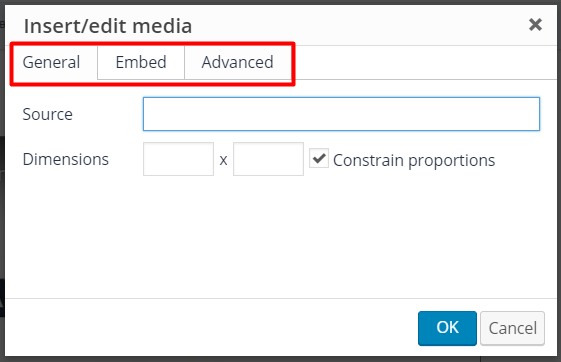The height and width of the screenshot is (362, 561).
Task: Click the height dimension field
Action: (x=268, y=159)
